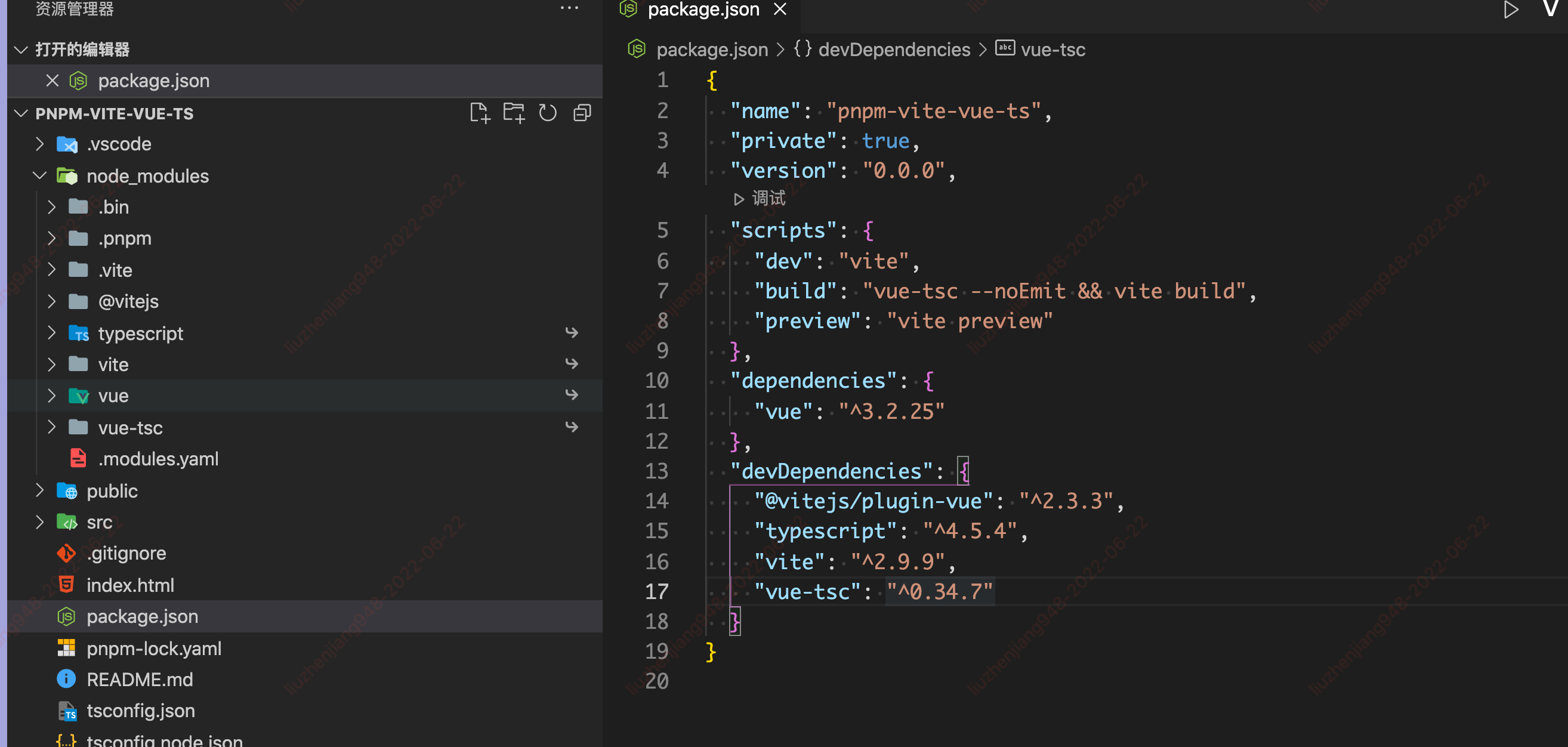1568x747 pixels.
Task: Expand the vue-tsc folder chevron
Action: tap(52, 427)
